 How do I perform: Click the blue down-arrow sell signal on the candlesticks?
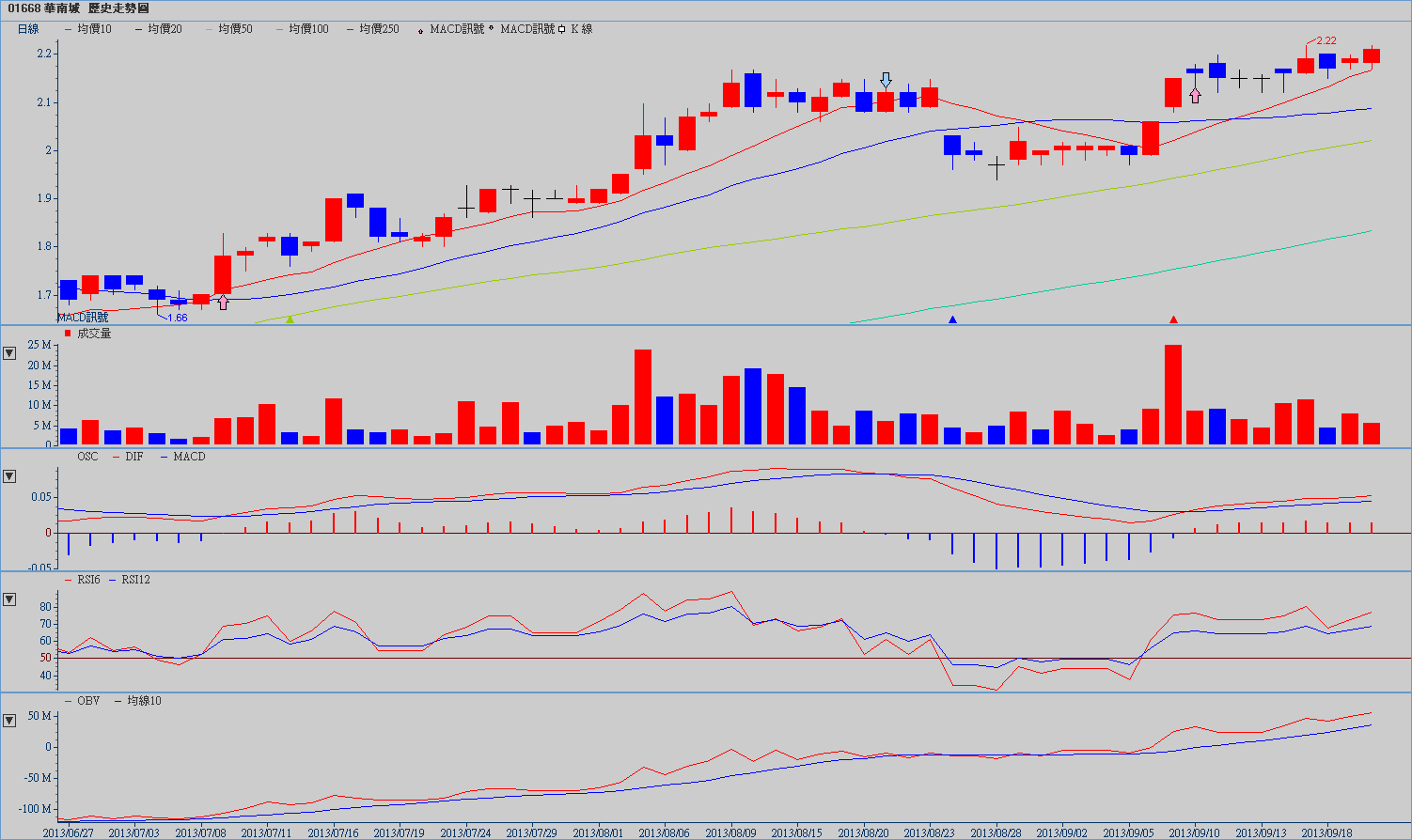[x=886, y=80]
